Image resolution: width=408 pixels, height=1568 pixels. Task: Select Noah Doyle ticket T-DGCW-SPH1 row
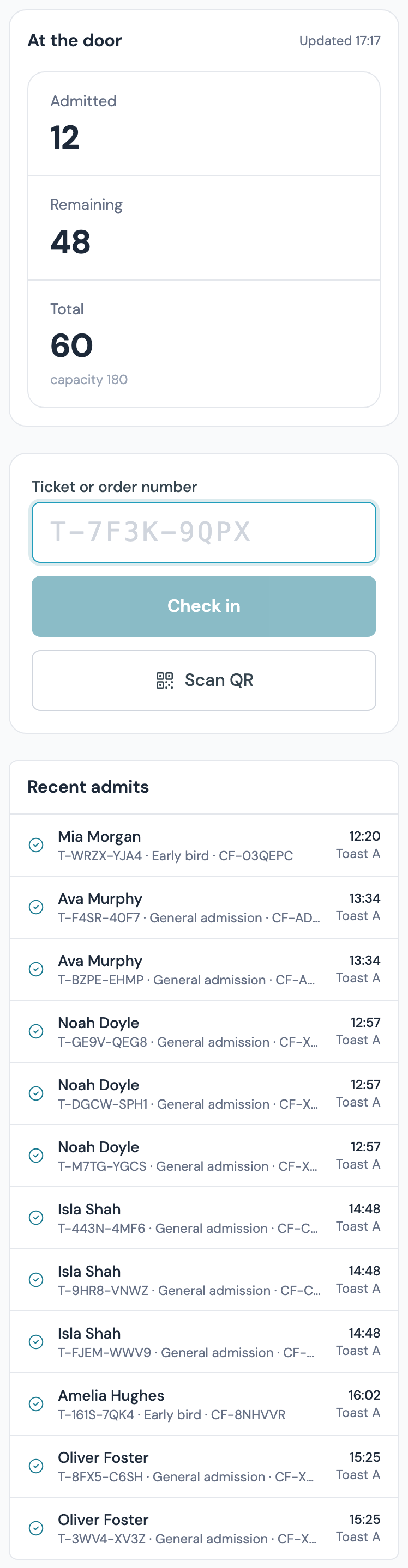point(204,1093)
